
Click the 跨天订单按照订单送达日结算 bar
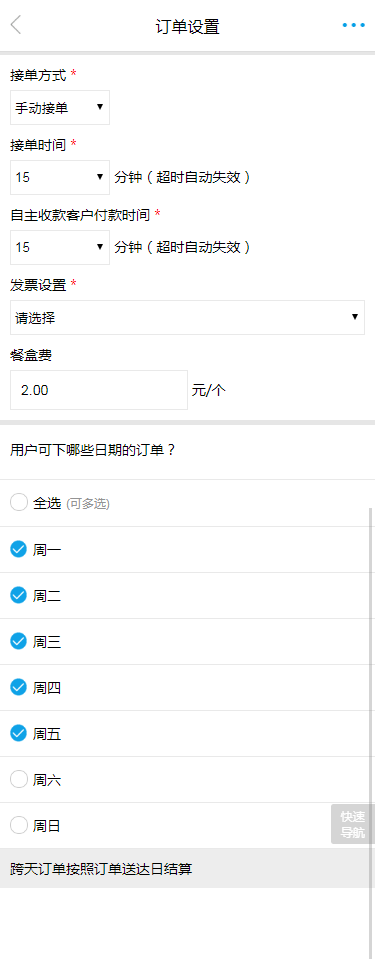coord(187,868)
